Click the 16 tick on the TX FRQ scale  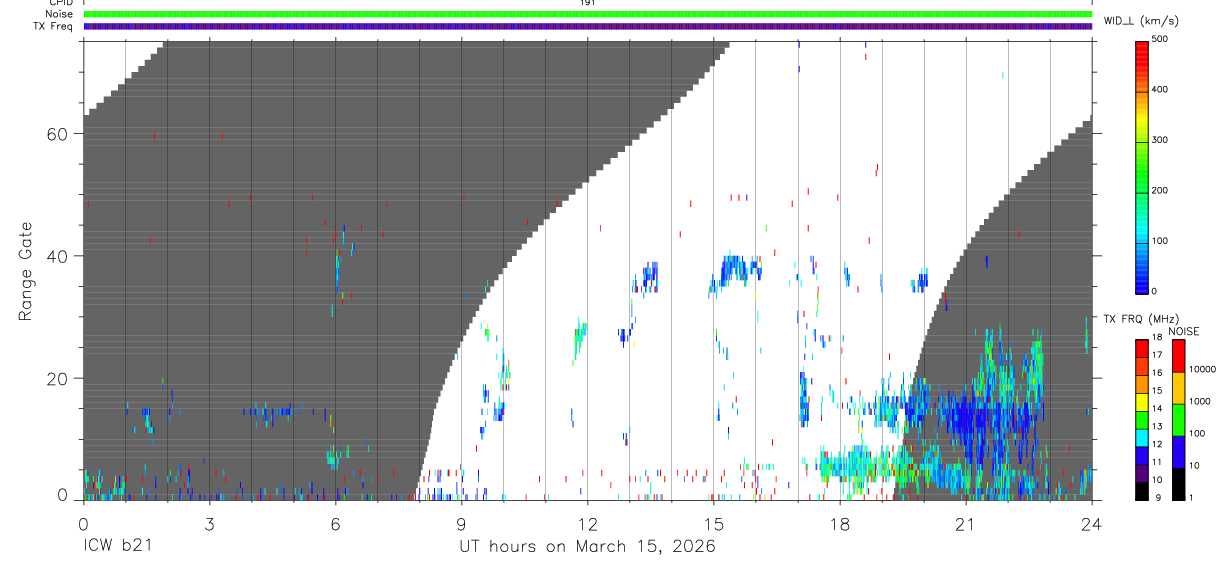pyautogui.click(x=1158, y=373)
